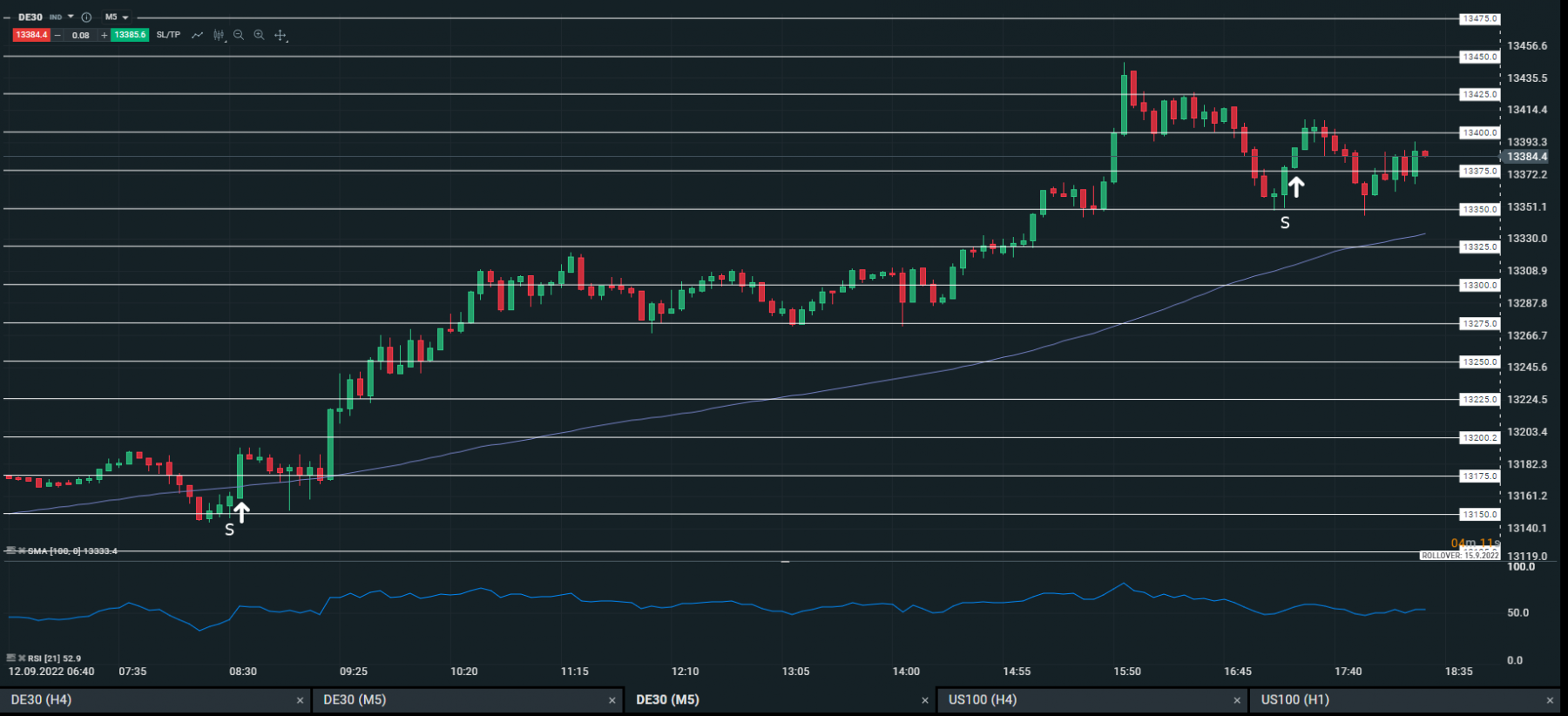
Task: Click the green buy price 13385.6
Action: pos(130,35)
